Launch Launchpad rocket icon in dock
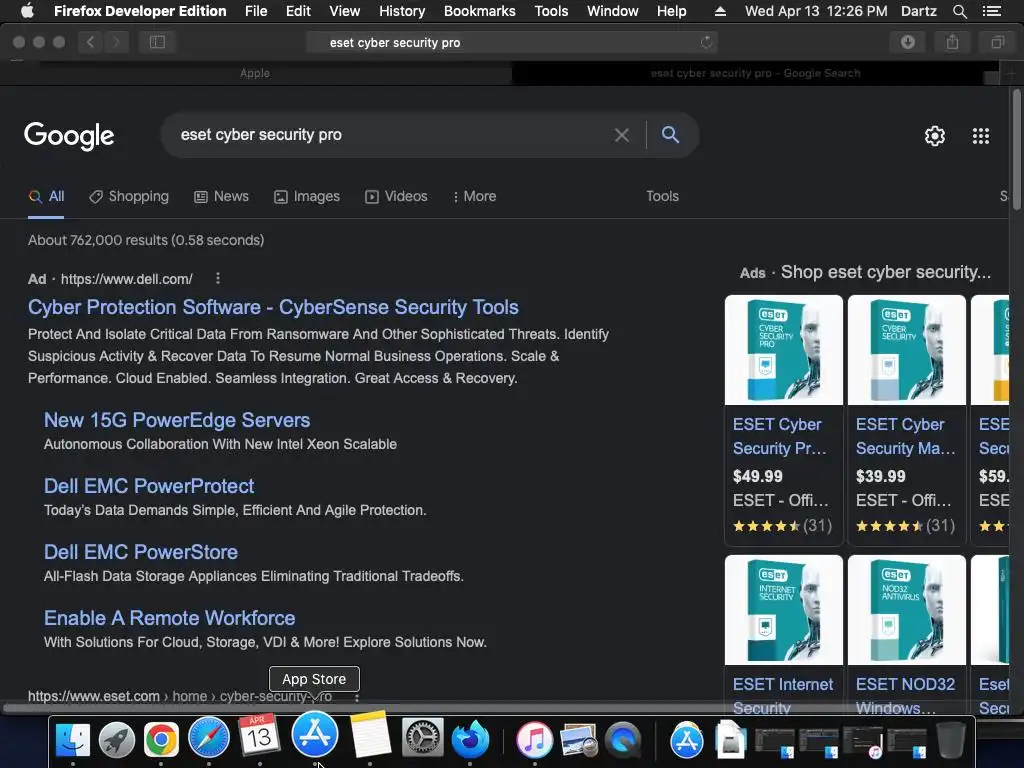 [116, 739]
